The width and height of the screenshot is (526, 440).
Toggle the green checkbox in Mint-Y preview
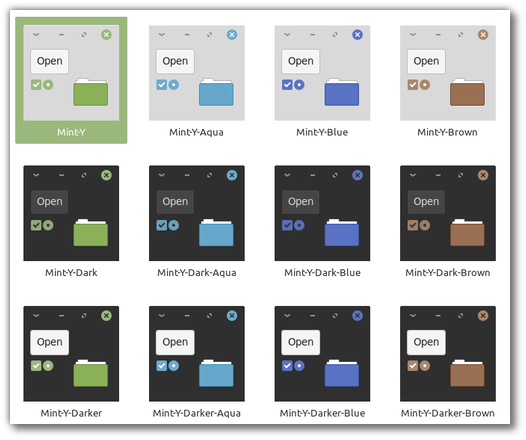point(36,85)
